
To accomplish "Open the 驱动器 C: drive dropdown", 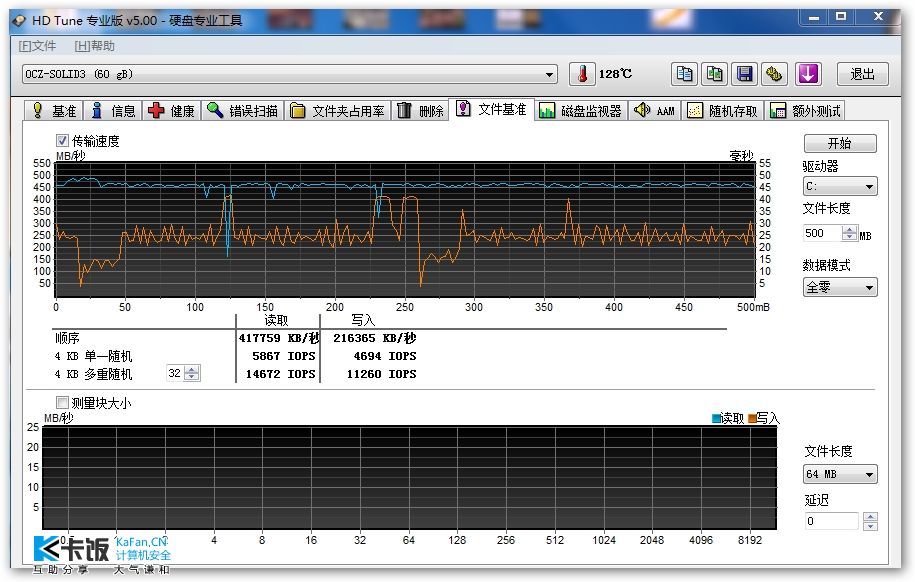I will pyautogui.click(x=840, y=186).
